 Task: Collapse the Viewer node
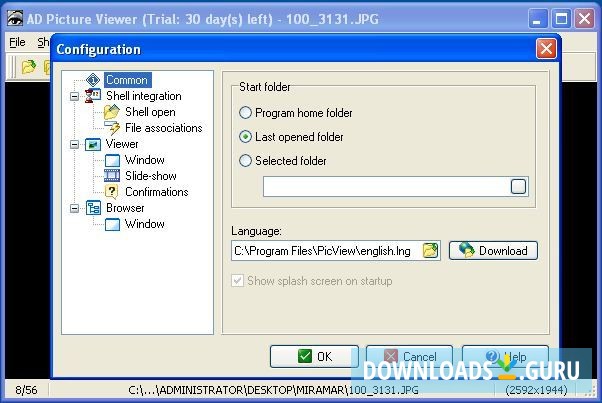click(x=74, y=144)
